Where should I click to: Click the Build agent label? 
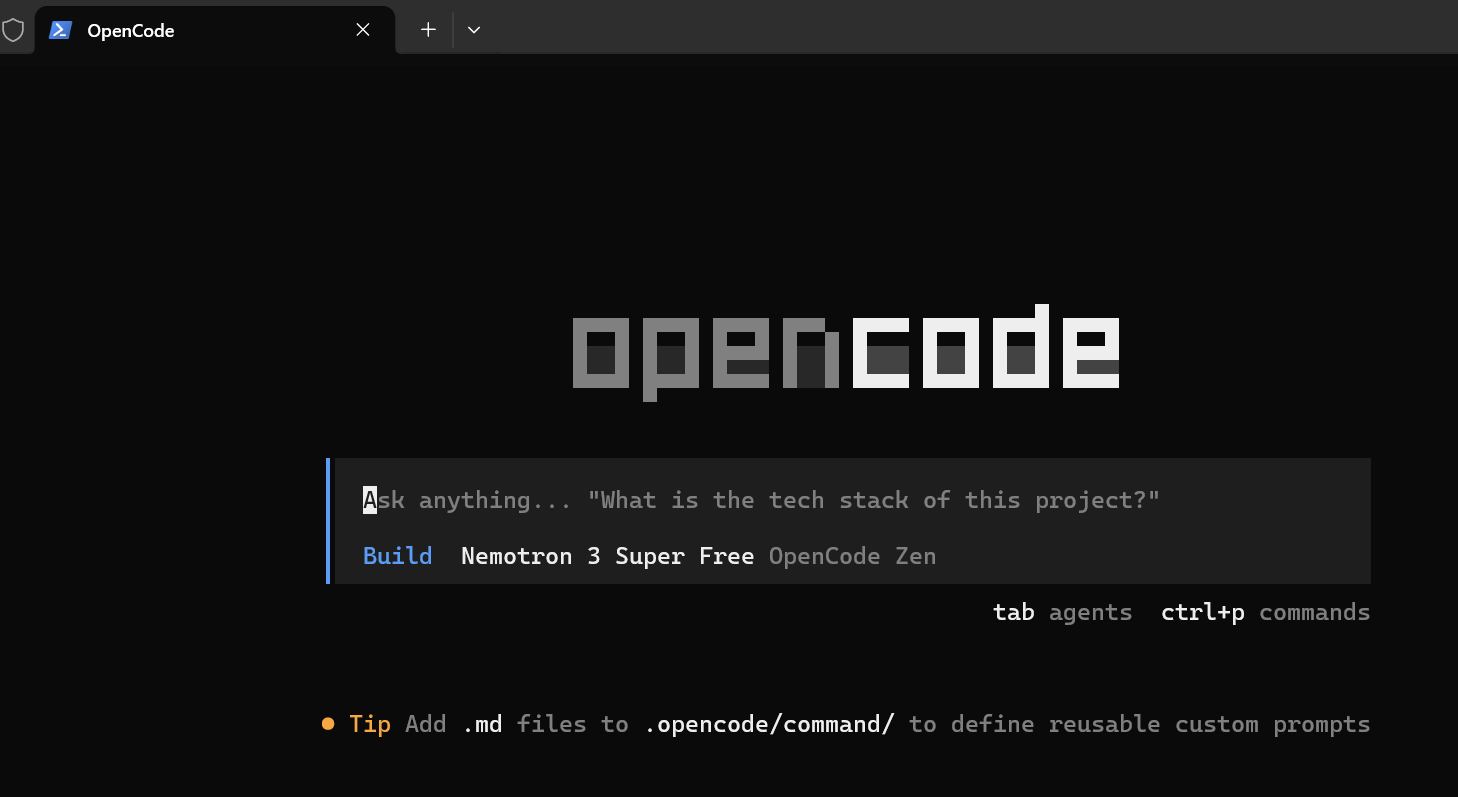click(x=397, y=556)
